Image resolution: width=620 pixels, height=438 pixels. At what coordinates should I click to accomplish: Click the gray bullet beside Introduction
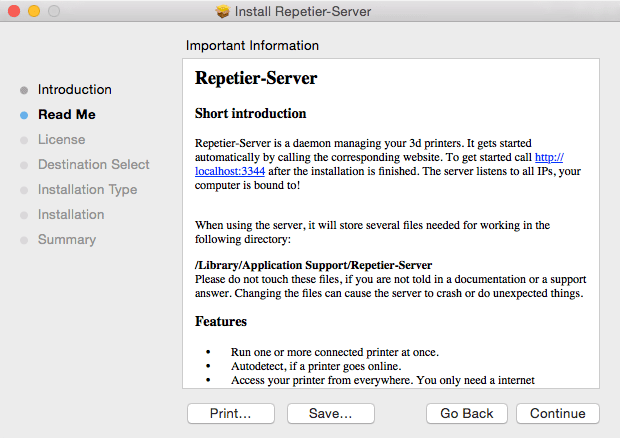point(24,90)
